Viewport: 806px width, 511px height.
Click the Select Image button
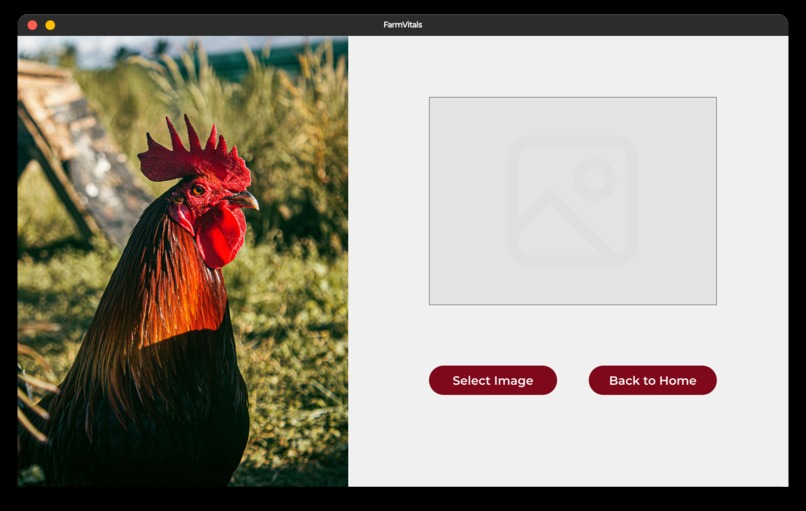(x=492, y=380)
